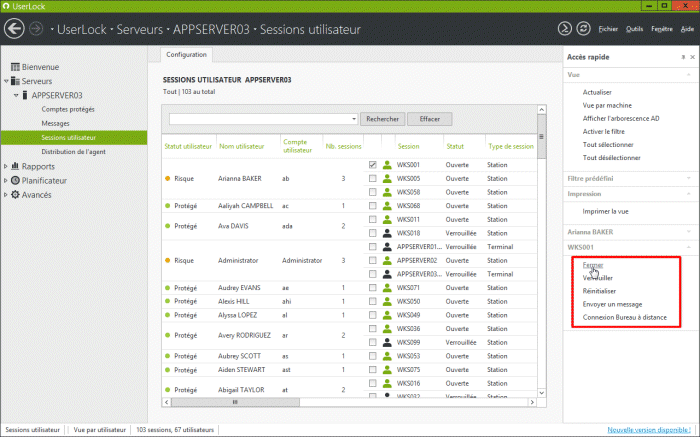Expand the Rapports tree node
This screenshot has width=700, height=437.
click(x=6, y=166)
